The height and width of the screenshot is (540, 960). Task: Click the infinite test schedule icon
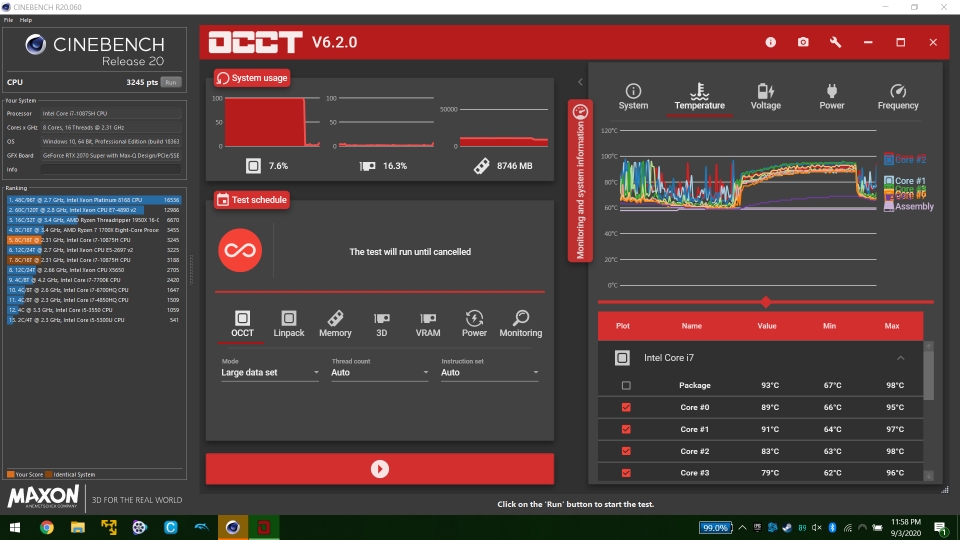240,250
